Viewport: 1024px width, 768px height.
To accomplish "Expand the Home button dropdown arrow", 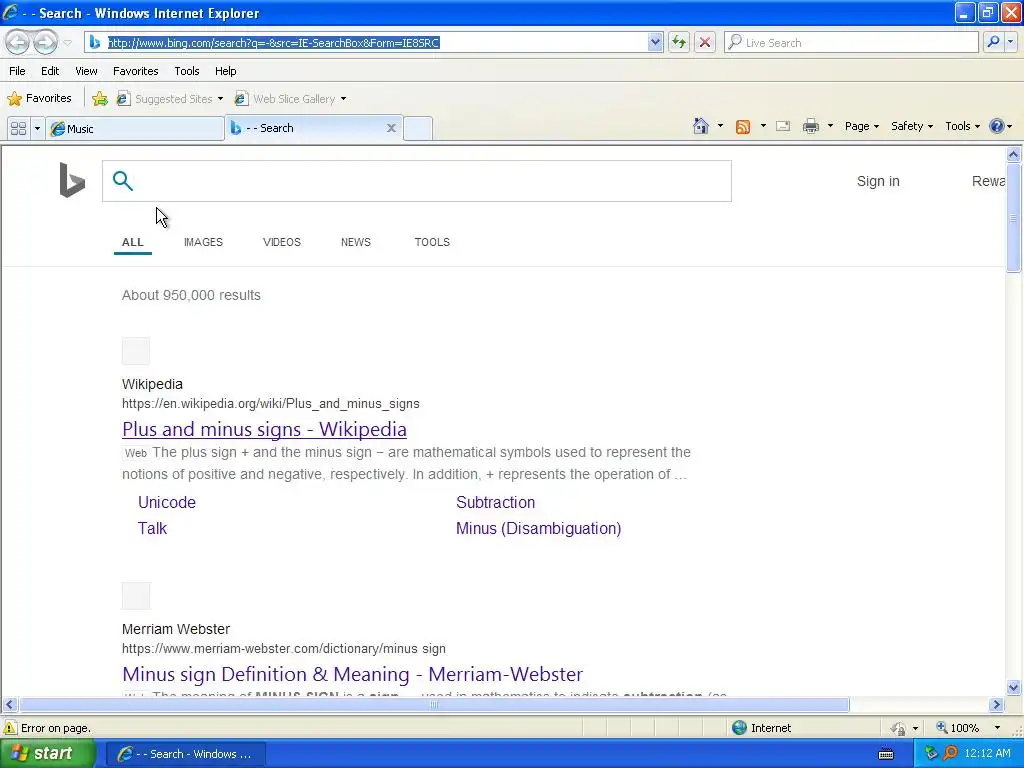I will pos(720,126).
